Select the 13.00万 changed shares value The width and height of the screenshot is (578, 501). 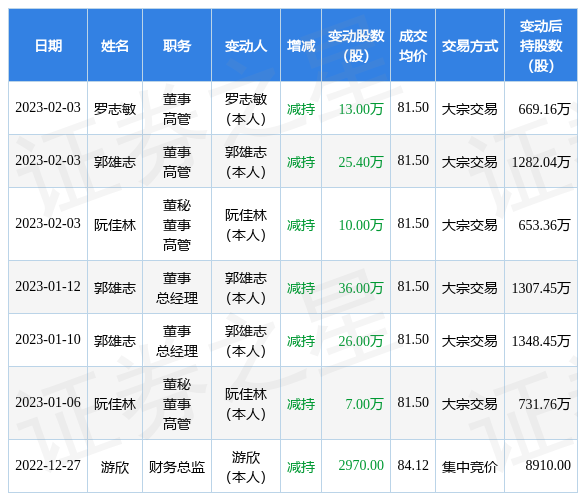pyautogui.click(x=361, y=109)
